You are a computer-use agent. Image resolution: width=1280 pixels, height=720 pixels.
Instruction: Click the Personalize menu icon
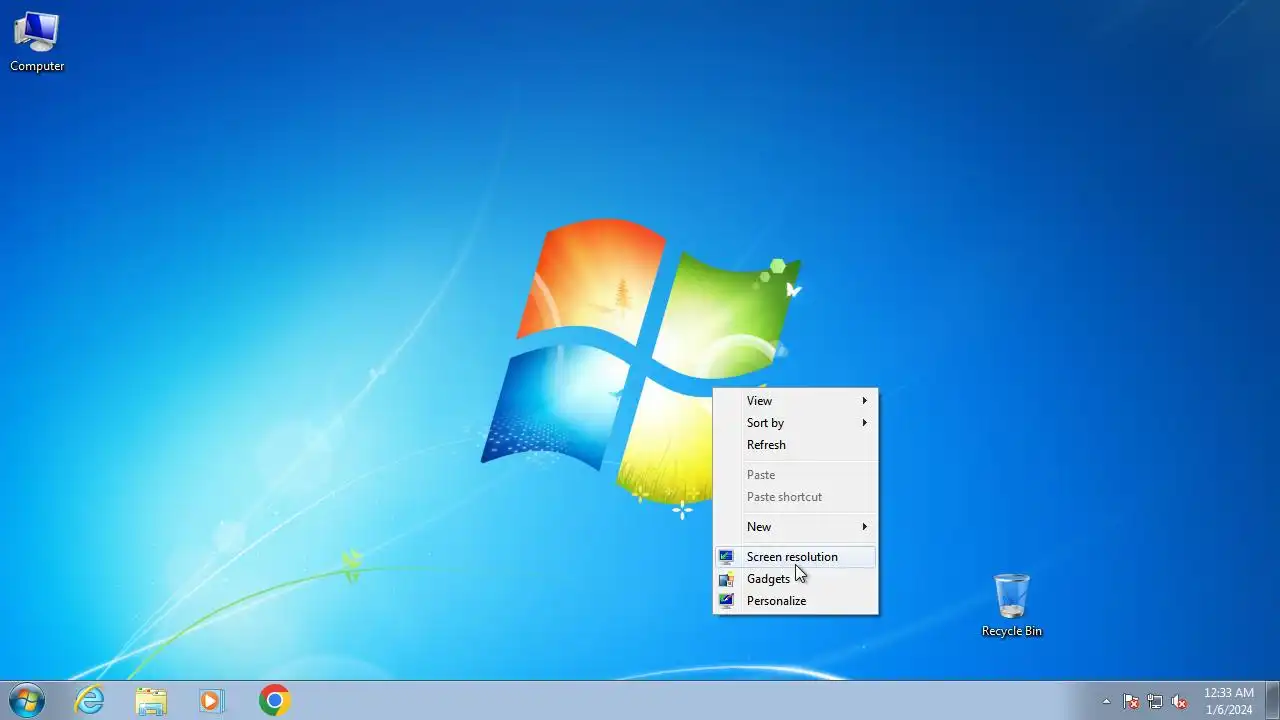[x=726, y=601]
